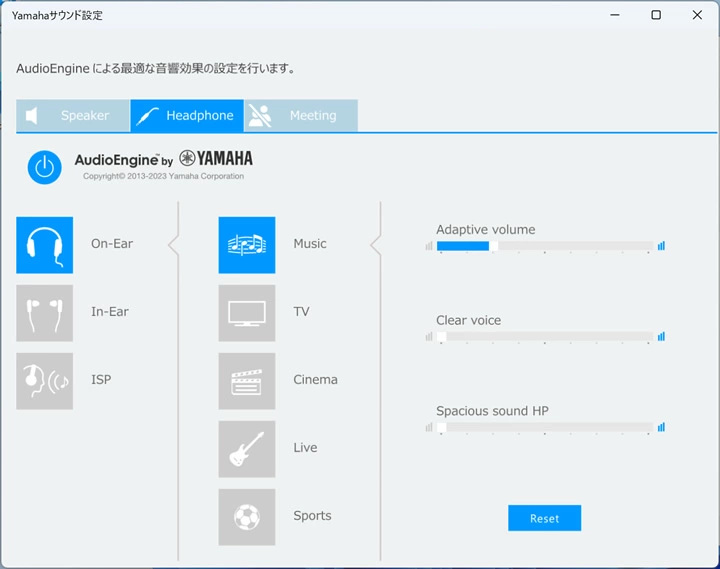
Task: Pick the Music preset icon
Action: pos(247,245)
